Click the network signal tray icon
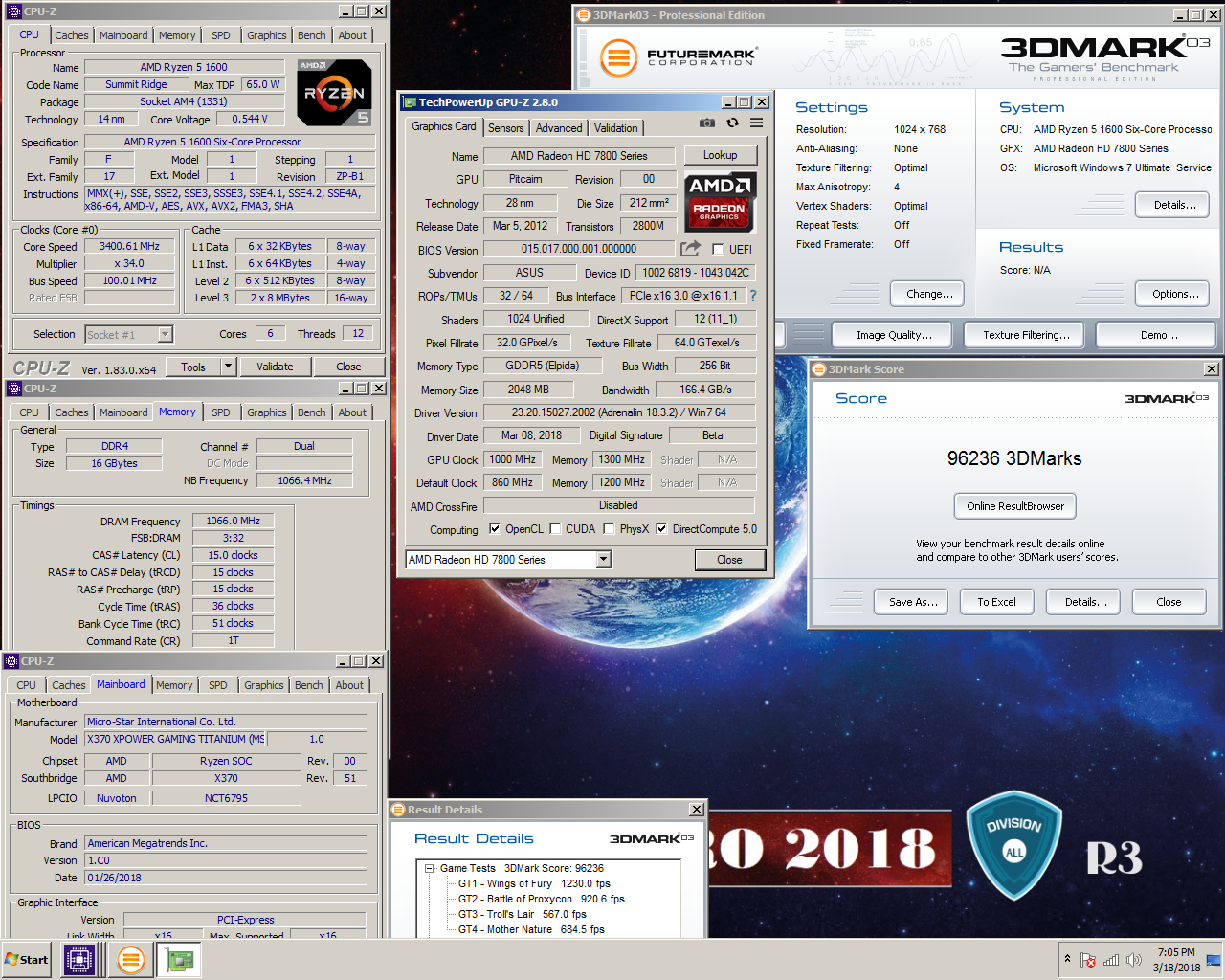The height and width of the screenshot is (980, 1225). (1111, 960)
